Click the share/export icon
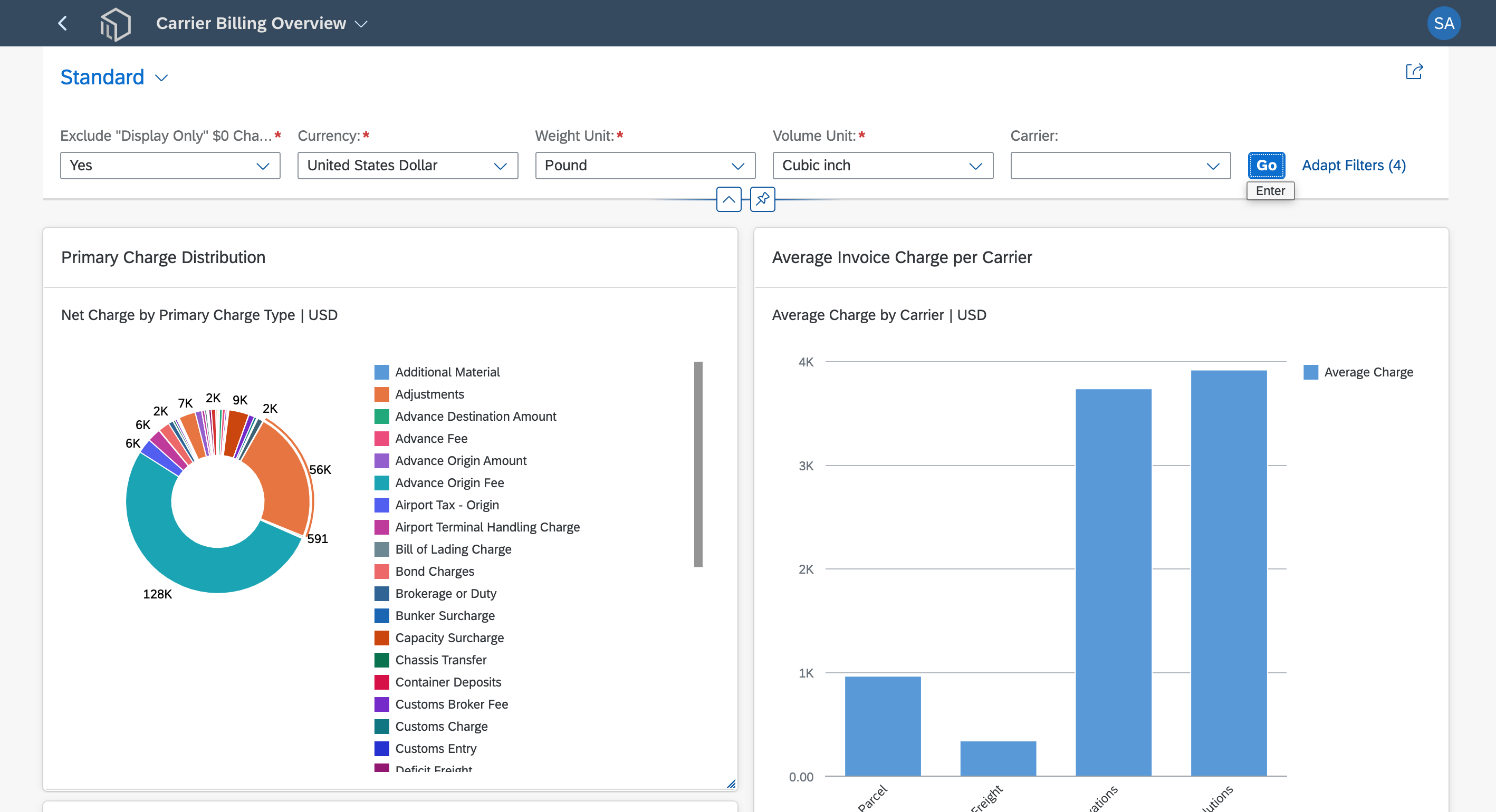Screen dimensions: 1496x812 pos(1414,71)
